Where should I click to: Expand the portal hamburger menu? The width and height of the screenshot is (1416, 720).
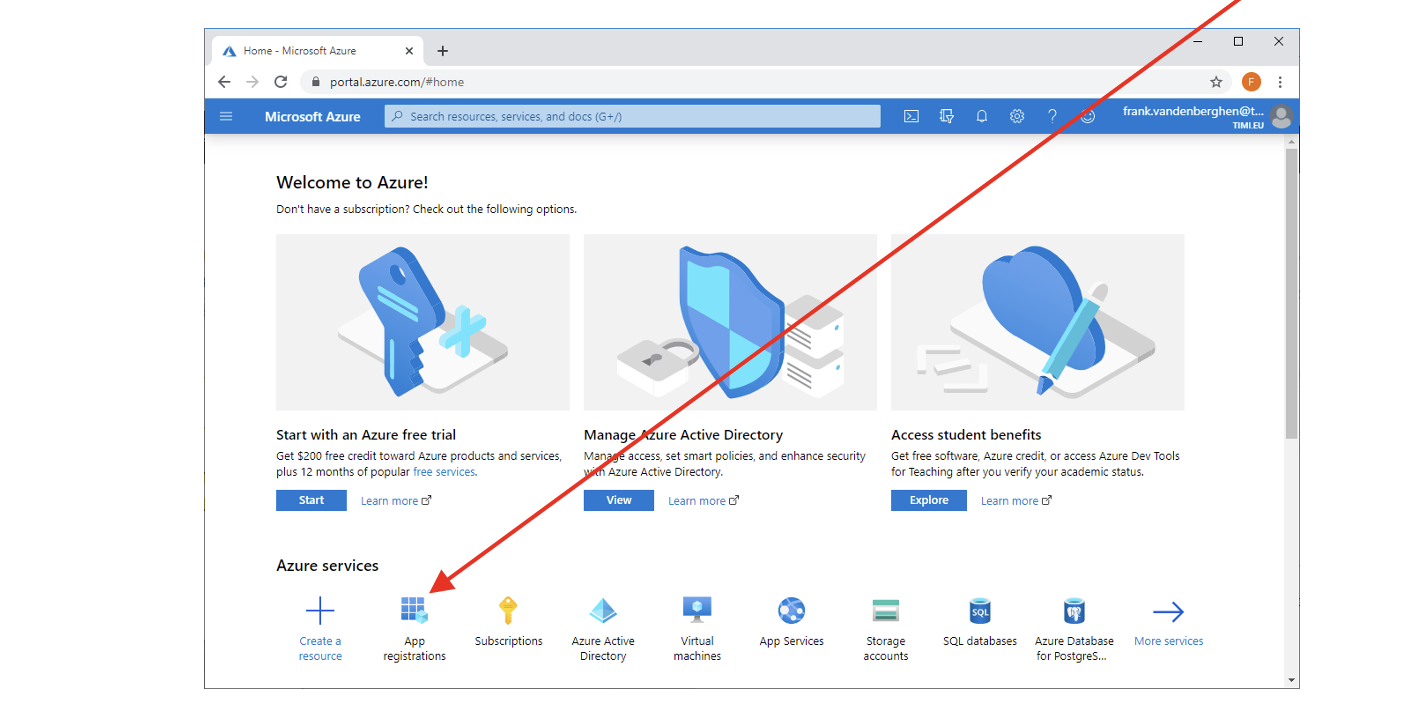point(226,116)
